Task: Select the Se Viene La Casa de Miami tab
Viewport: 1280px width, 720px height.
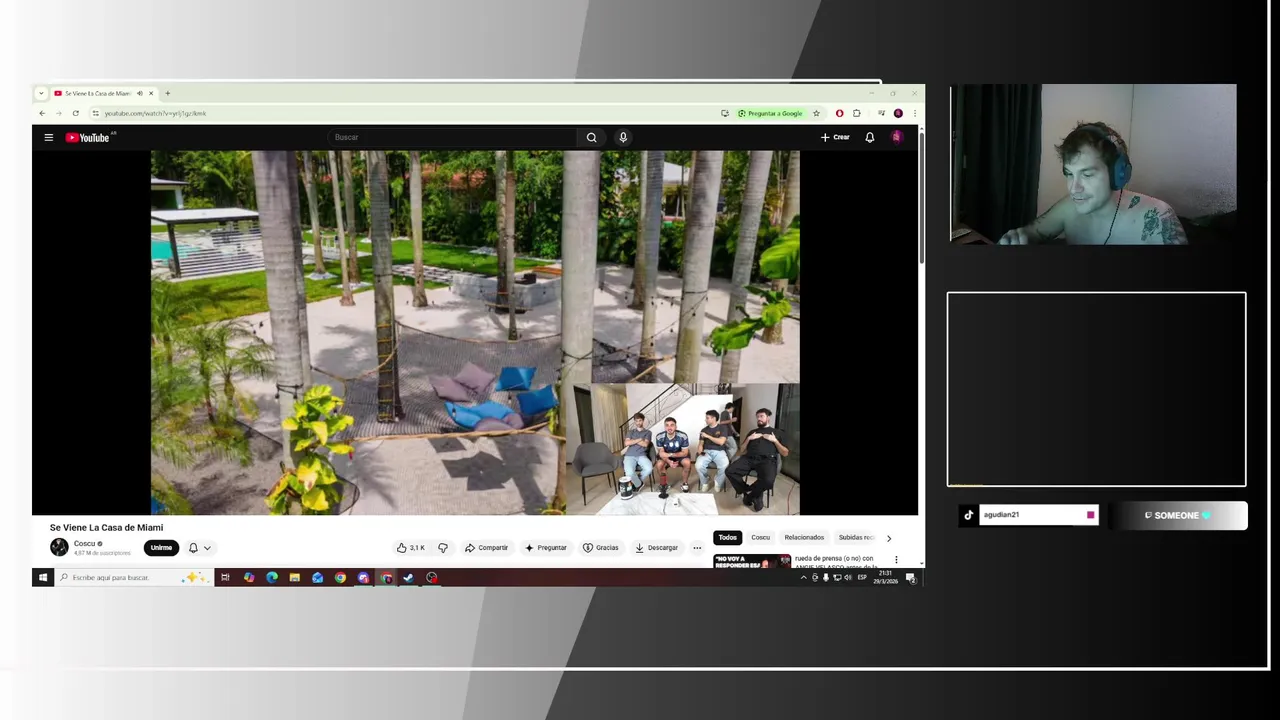Action: click(97, 93)
